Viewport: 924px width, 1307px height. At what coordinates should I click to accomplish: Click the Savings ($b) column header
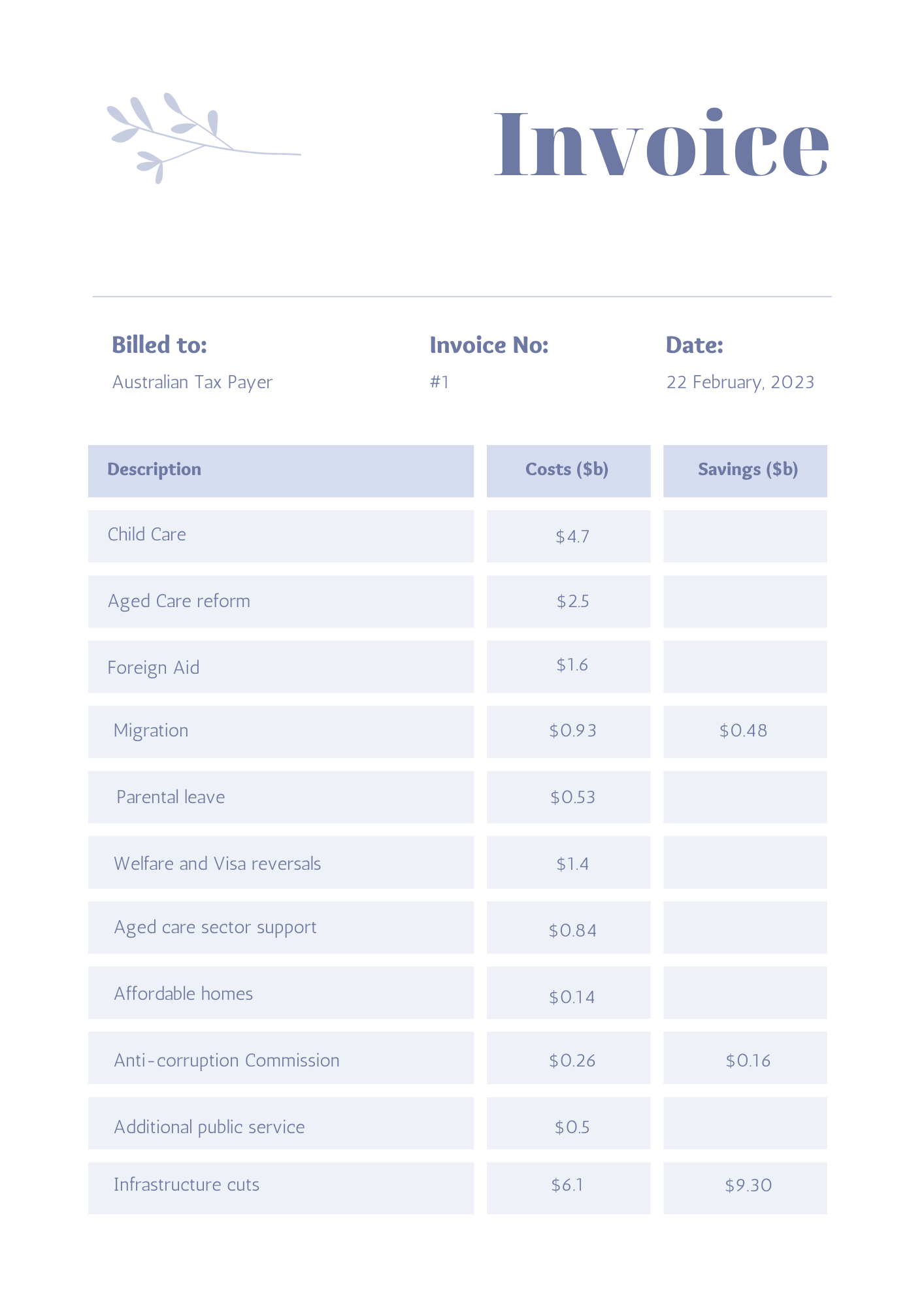pyautogui.click(x=745, y=471)
